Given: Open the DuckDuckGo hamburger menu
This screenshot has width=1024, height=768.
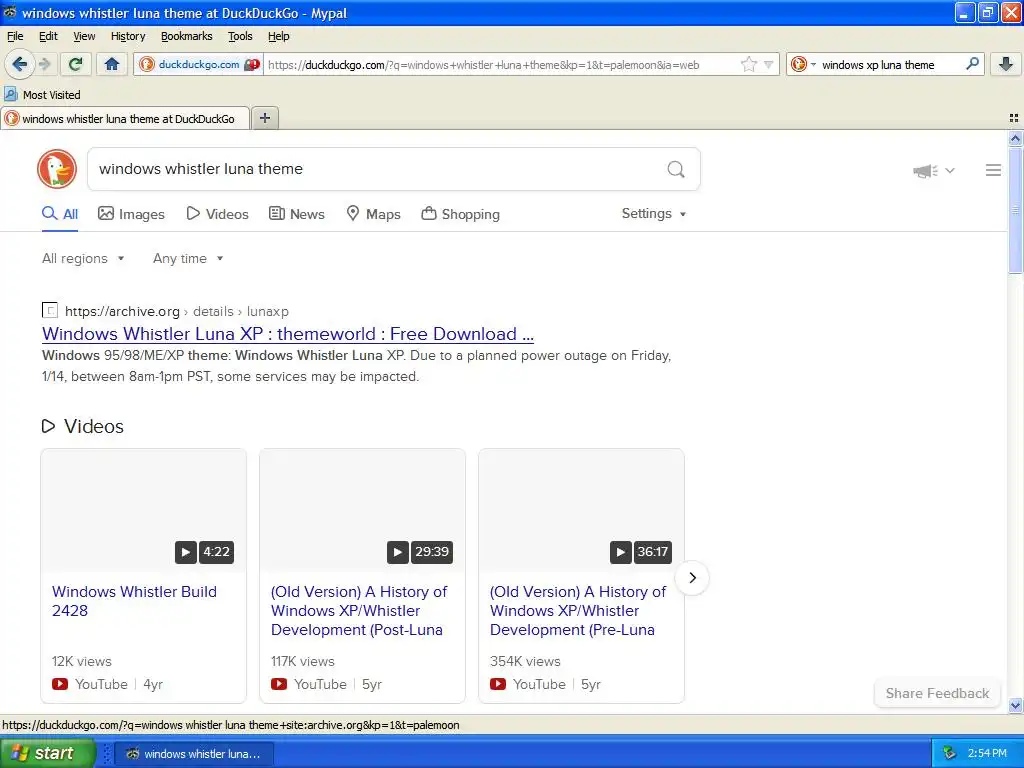Looking at the screenshot, I should pos(993,170).
